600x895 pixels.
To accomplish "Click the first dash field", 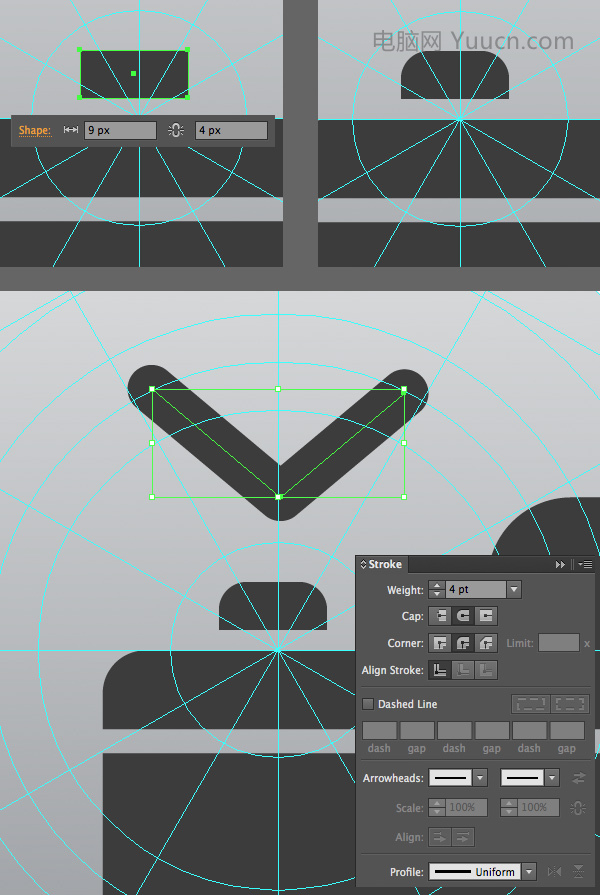I will point(379,730).
